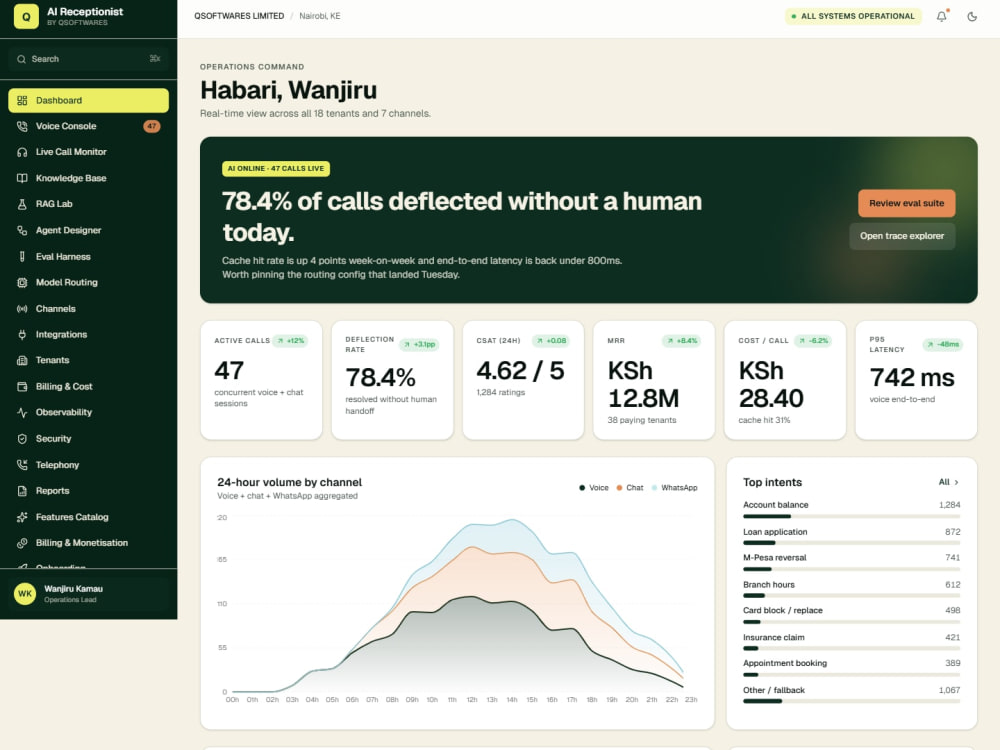
Task: Open Features Catalog section
Action: click(x=89, y=517)
